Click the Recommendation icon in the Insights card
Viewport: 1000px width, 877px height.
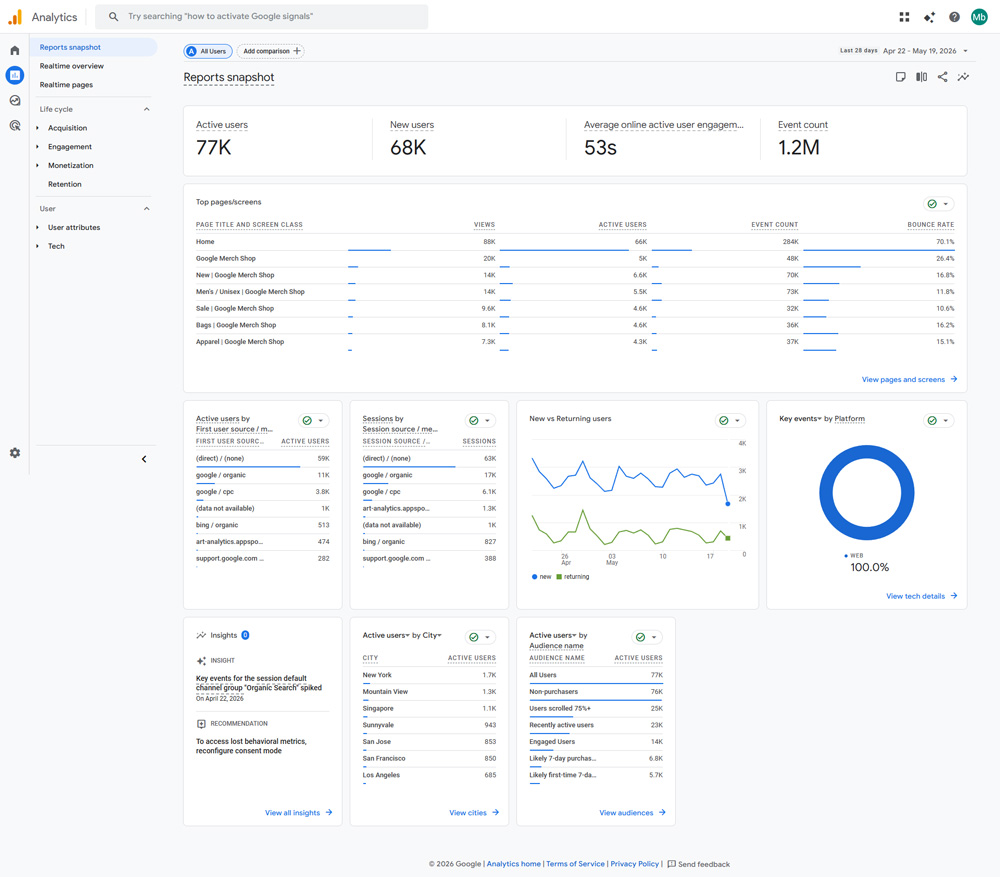click(202, 724)
